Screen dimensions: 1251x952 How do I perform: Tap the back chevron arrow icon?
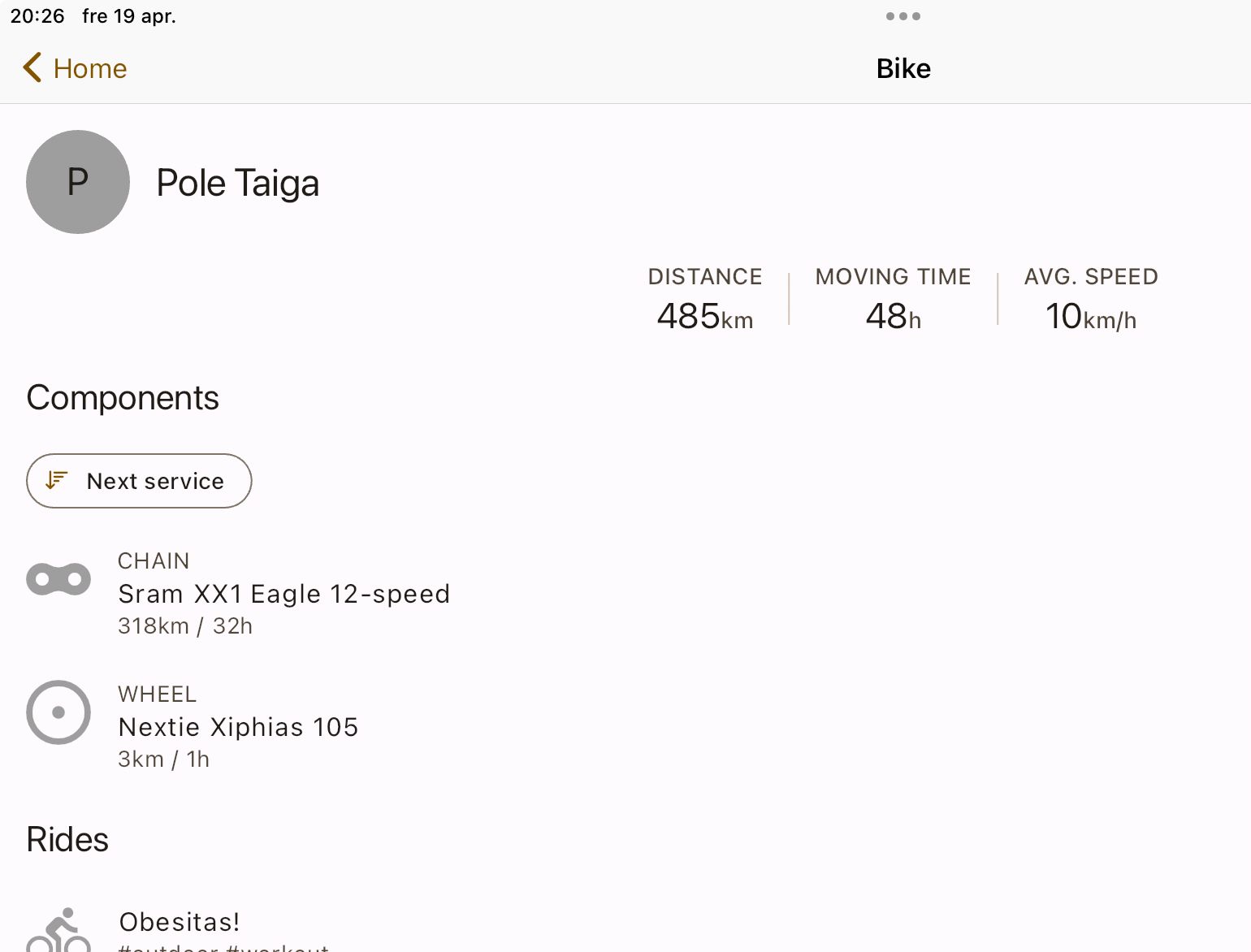click(32, 68)
